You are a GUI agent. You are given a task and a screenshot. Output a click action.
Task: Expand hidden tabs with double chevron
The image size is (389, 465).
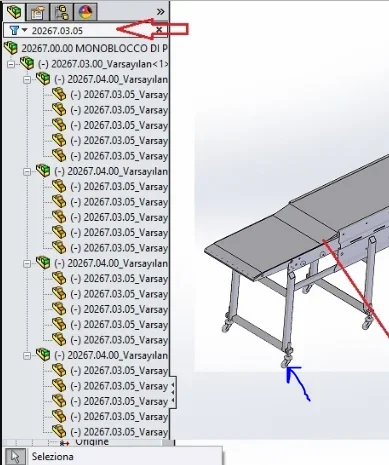161,12
